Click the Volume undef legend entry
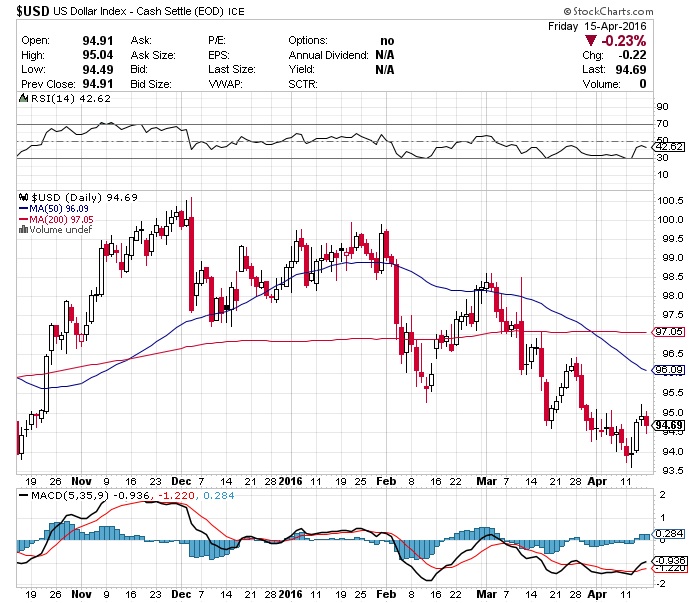Viewport: 700px width, 603px height. pyautogui.click(x=55, y=229)
